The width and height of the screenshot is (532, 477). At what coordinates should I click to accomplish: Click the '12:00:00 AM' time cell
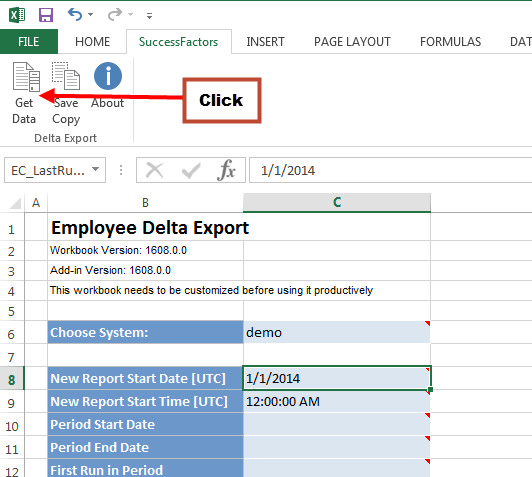(337, 401)
